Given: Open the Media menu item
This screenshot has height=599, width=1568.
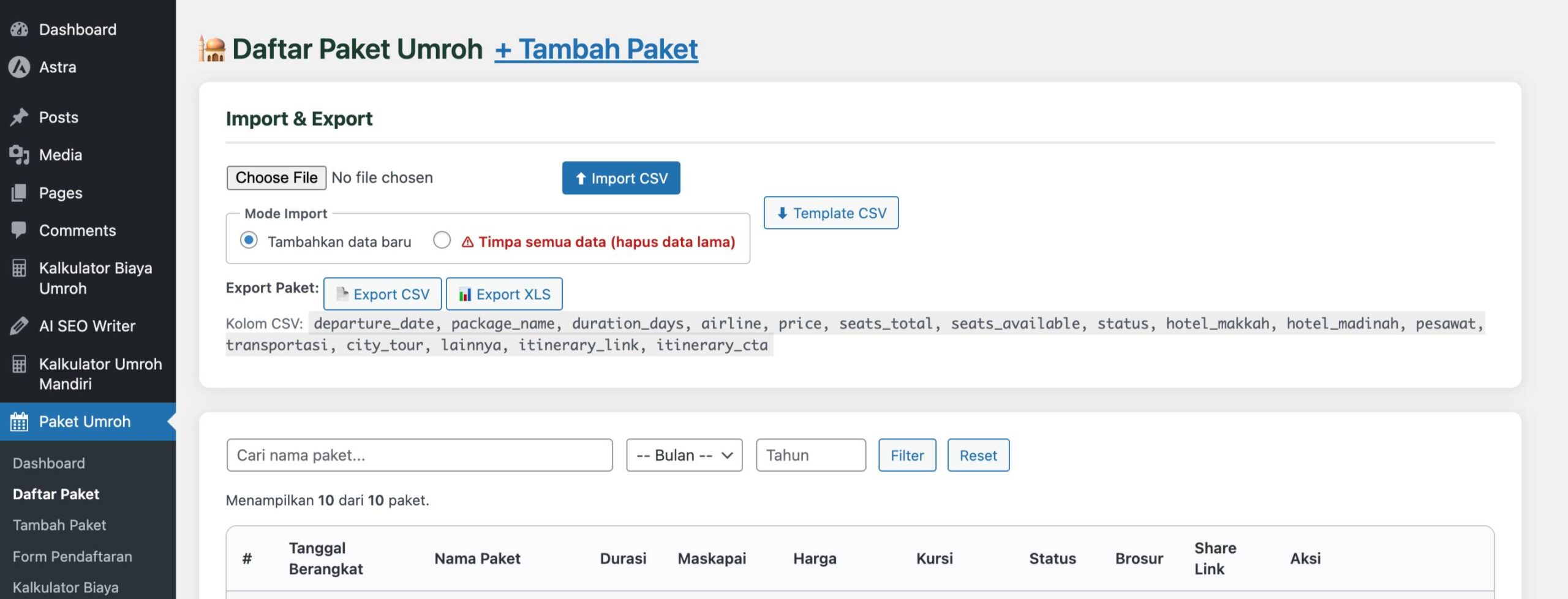Looking at the screenshot, I should [88, 155].
